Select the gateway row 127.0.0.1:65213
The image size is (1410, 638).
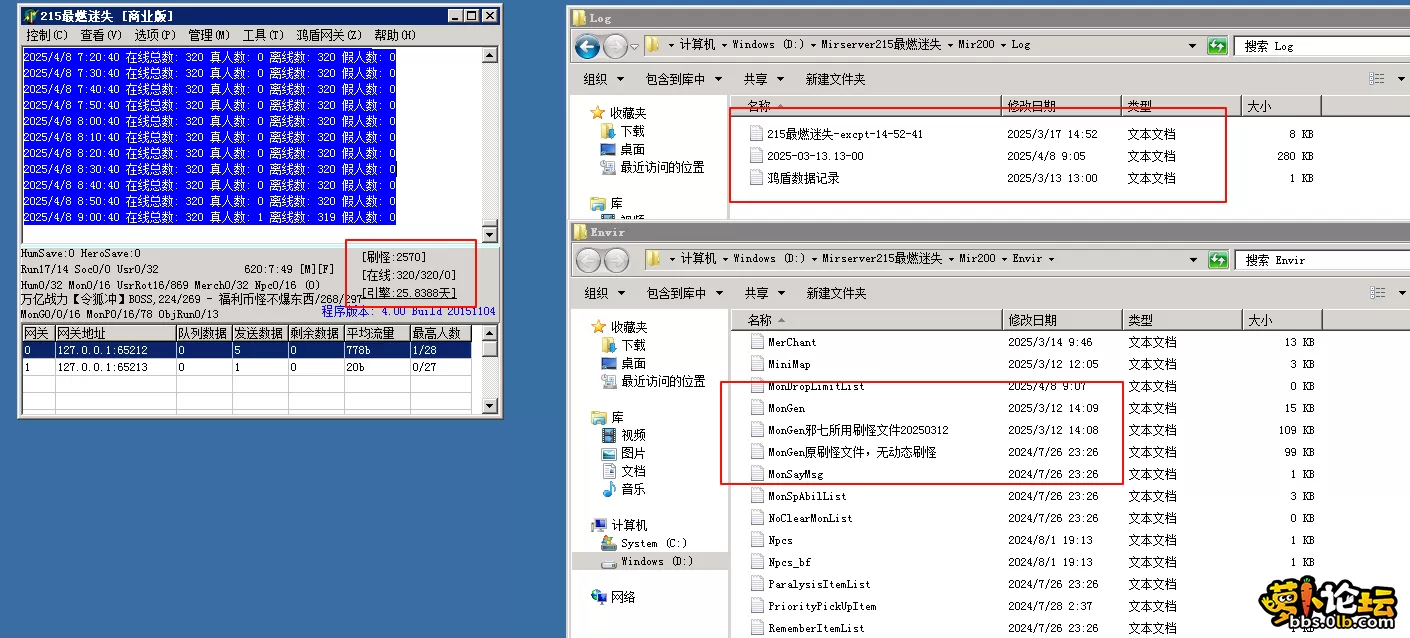coord(246,367)
